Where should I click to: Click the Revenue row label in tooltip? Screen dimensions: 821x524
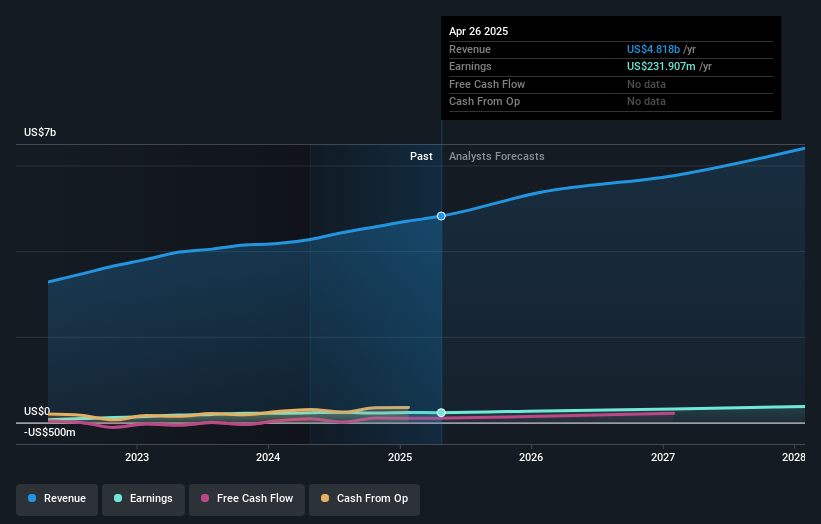pyautogui.click(x=470, y=49)
